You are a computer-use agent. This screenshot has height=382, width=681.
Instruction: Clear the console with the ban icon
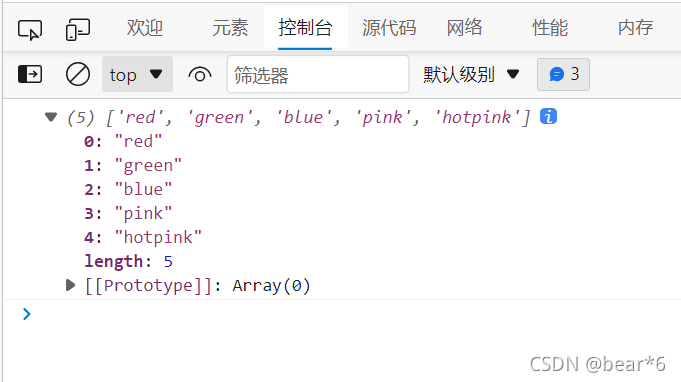tap(78, 74)
